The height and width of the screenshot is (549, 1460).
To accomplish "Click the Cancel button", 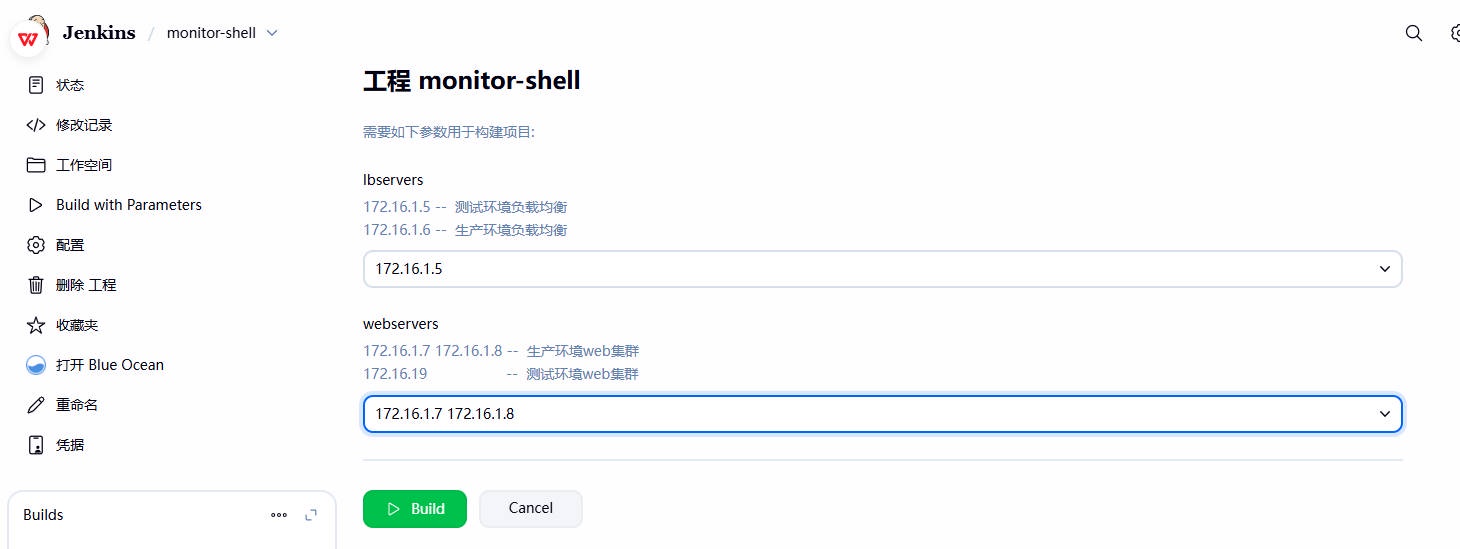I will [x=530, y=508].
